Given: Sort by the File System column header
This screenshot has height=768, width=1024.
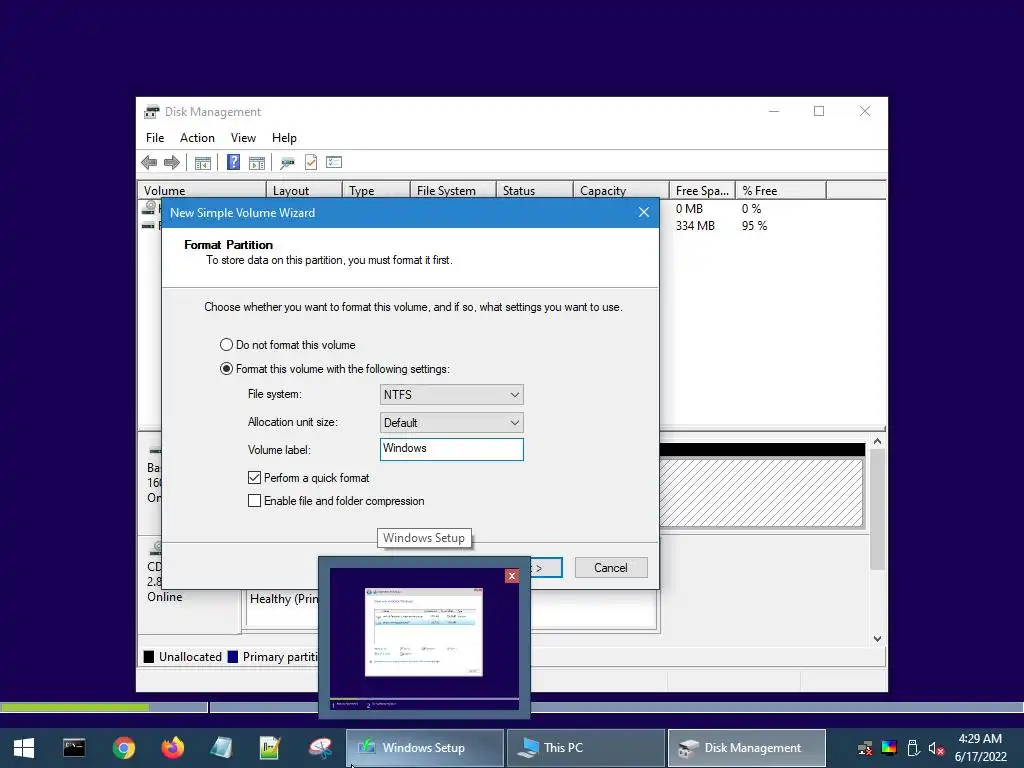Looking at the screenshot, I should click(453, 190).
